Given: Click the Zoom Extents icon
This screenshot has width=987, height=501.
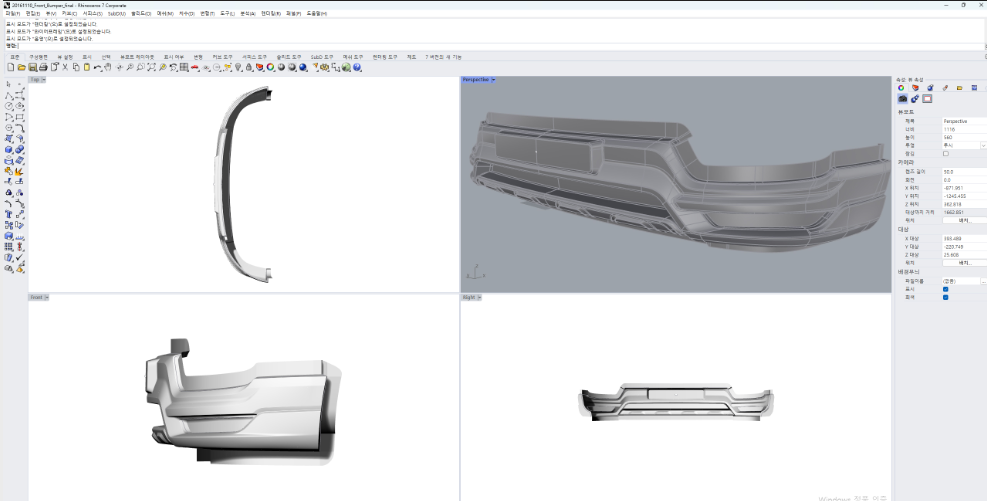Looking at the screenshot, I should tap(152, 67).
